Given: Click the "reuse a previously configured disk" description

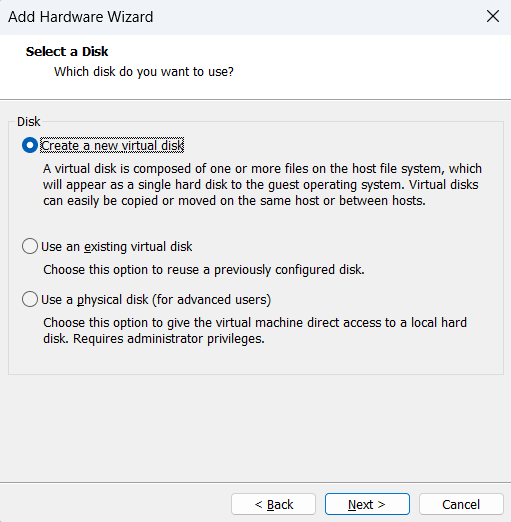Looking at the screenshot, I should point(204,270).
